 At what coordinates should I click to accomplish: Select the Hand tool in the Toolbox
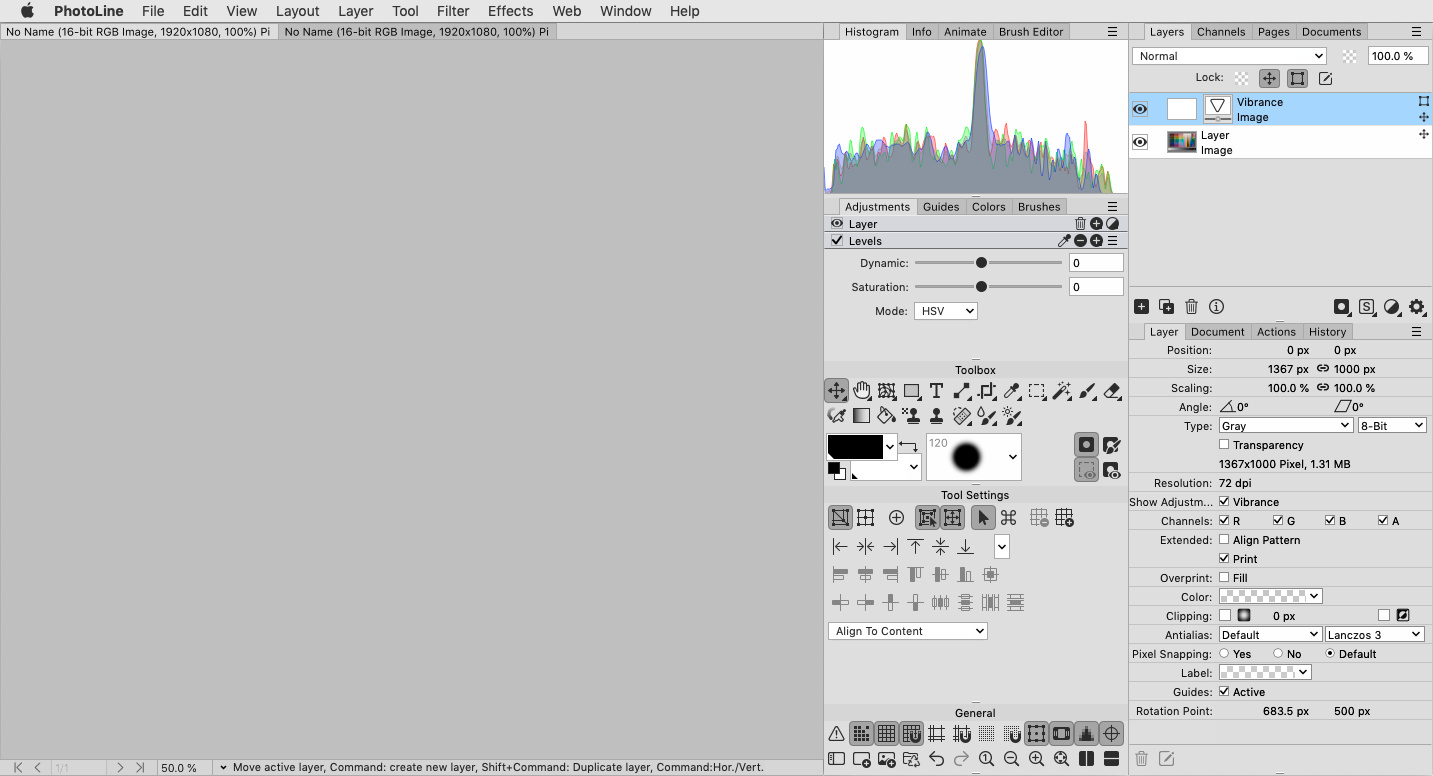[861, 391]
